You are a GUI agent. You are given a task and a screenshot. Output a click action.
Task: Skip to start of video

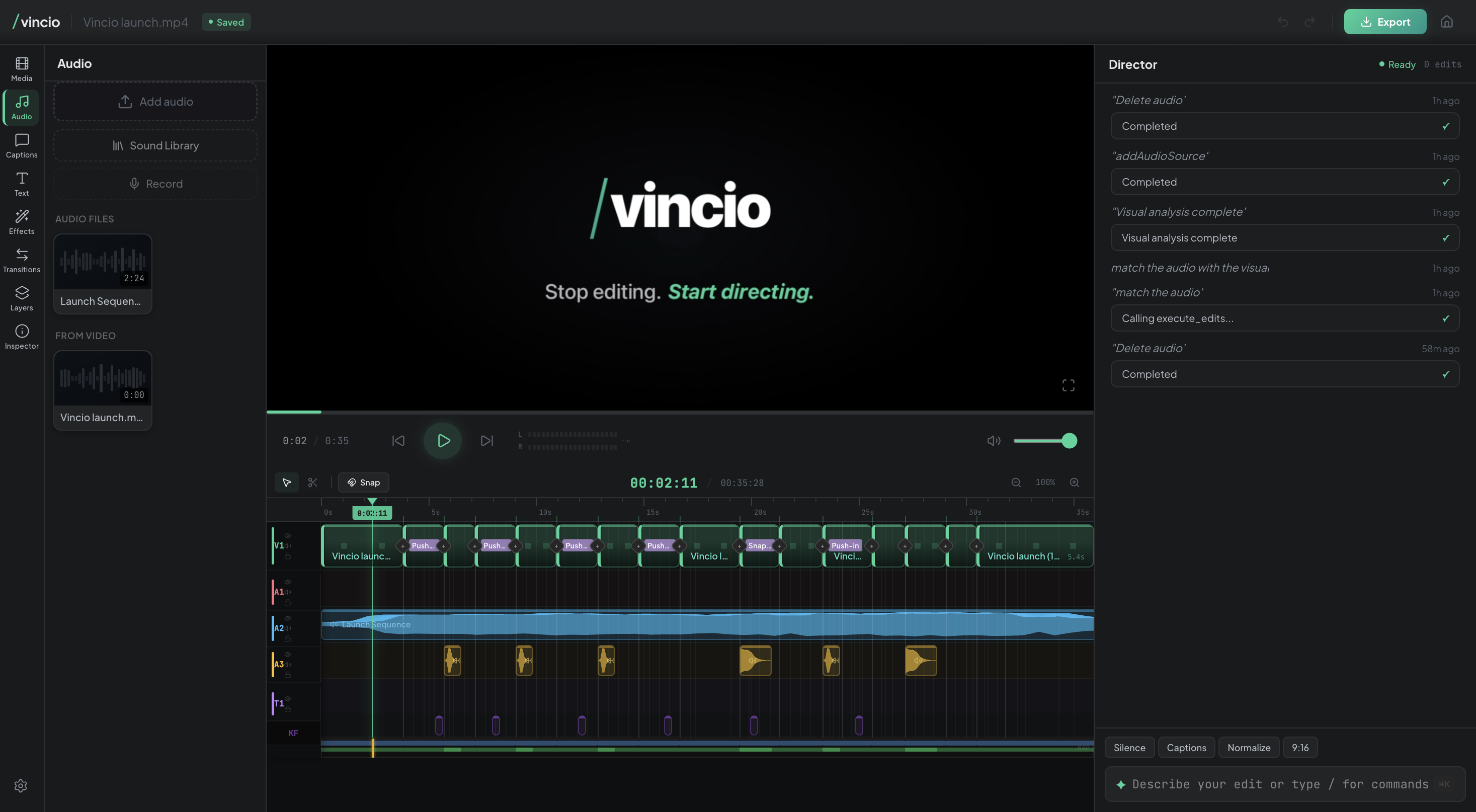click(x=398, y=441)
